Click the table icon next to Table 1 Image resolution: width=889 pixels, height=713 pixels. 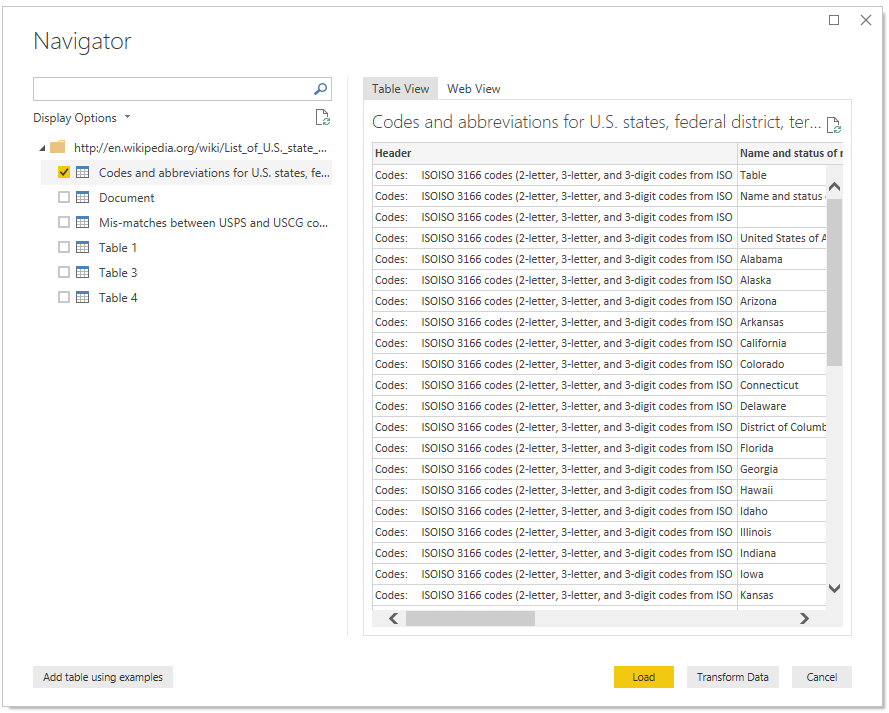pos(83,248)
